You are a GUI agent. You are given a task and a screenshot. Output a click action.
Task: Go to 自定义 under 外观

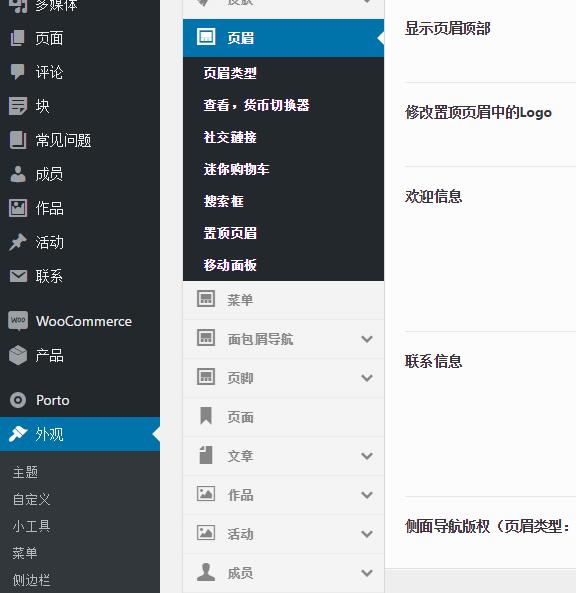click(x=31, y=500)
